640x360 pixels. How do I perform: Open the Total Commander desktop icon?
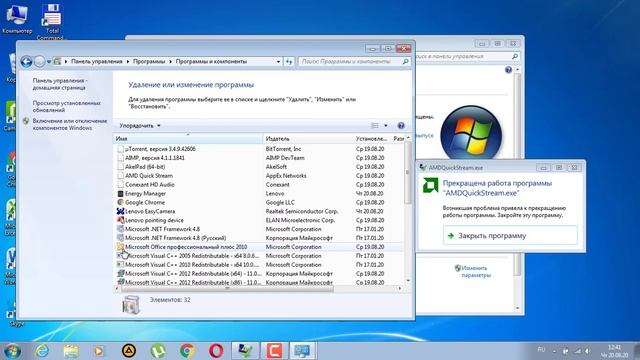point(51,22)
